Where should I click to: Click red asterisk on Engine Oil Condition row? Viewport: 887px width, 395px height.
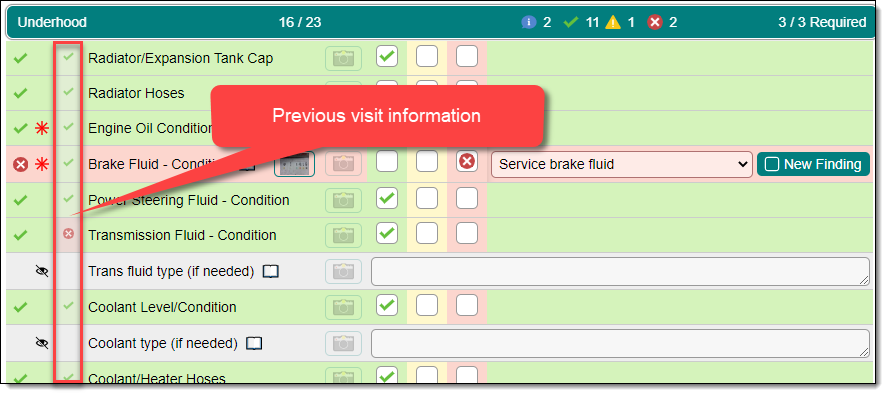click(42, 128)
